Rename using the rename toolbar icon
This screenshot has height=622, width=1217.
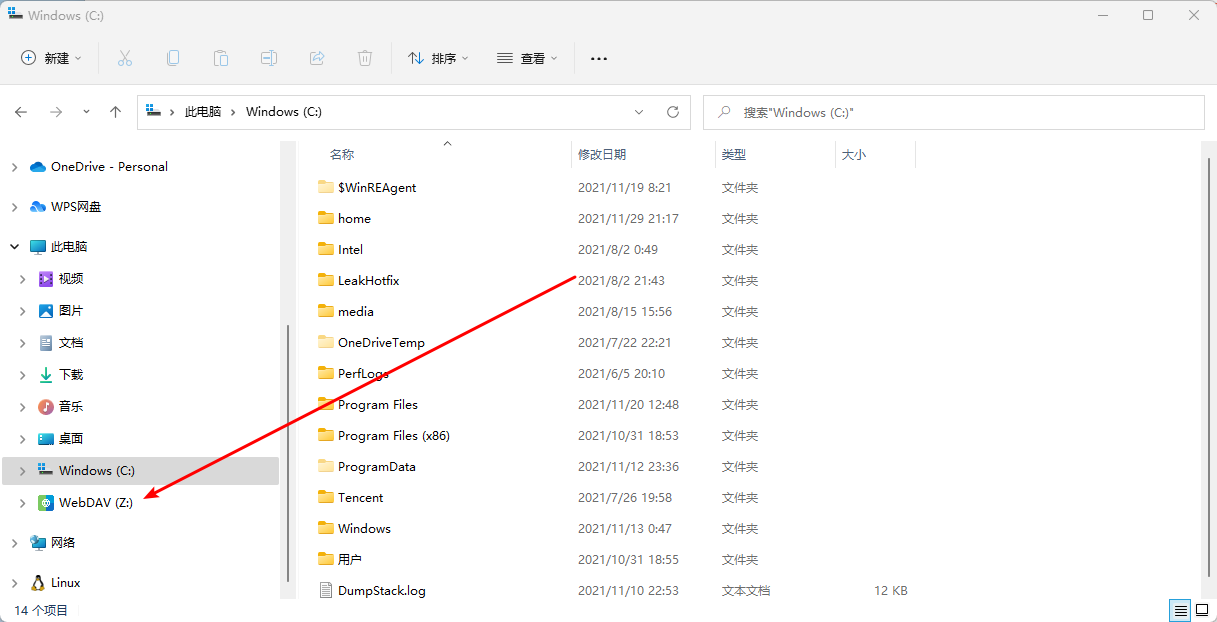[x=268, y=58]
